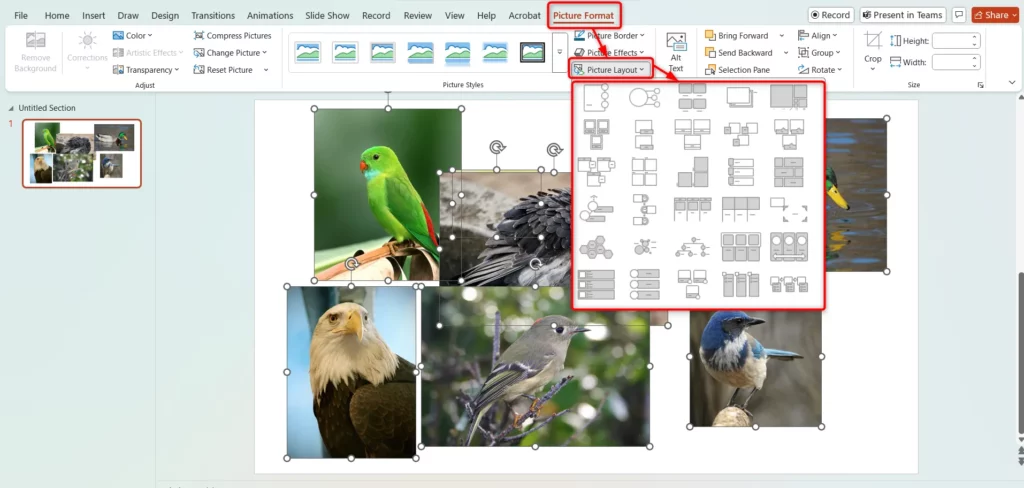Viewport: 1024px width, 488px height.
Task: Click the comments icon beside Share
Action: [x=959, y=15]
